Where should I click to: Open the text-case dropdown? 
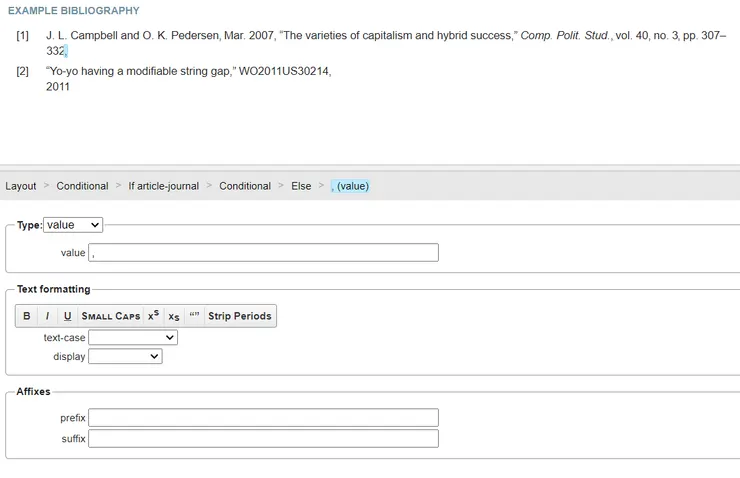pos(133,338)
